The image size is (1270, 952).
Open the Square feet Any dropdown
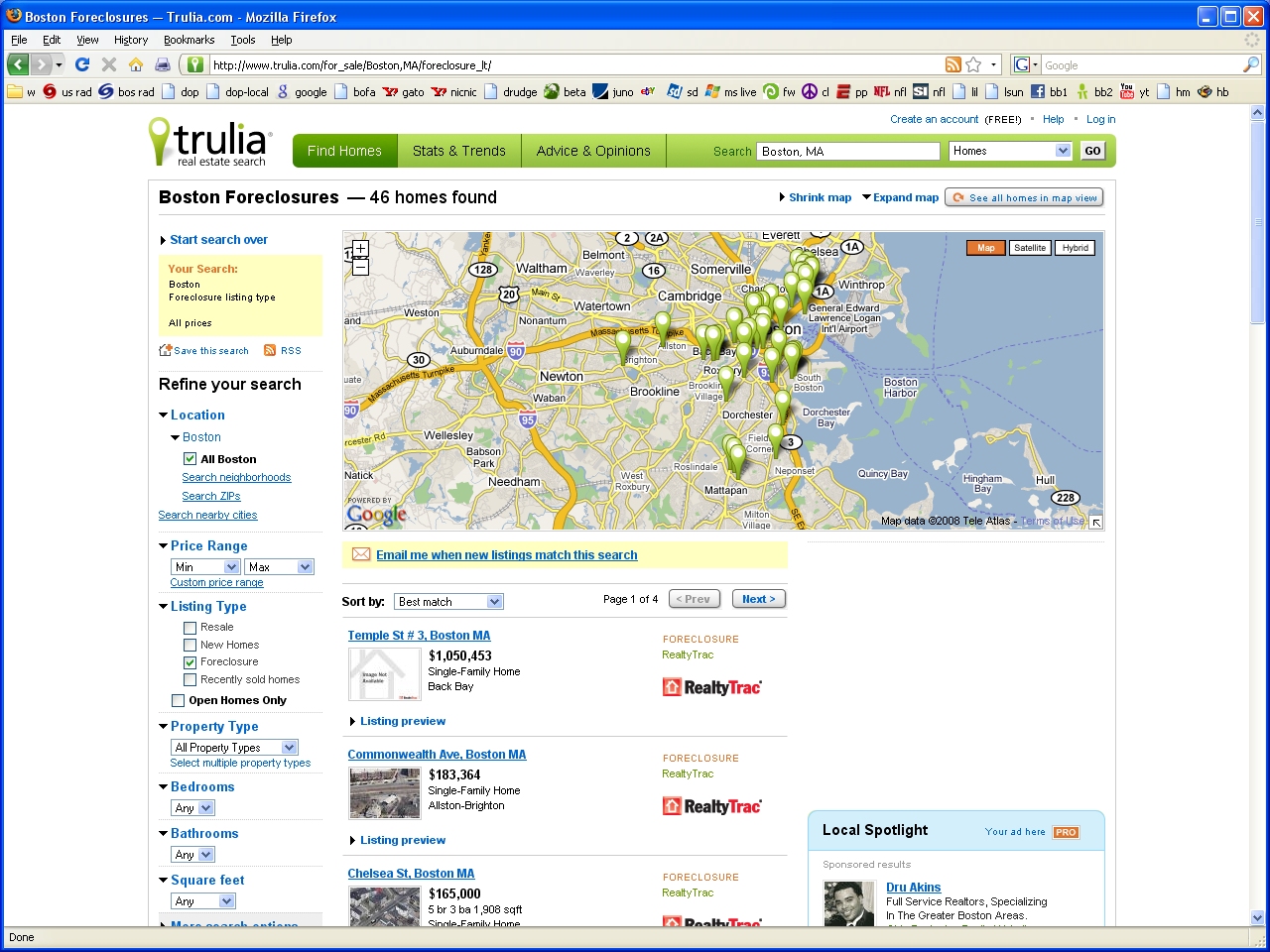pos(203,901)
